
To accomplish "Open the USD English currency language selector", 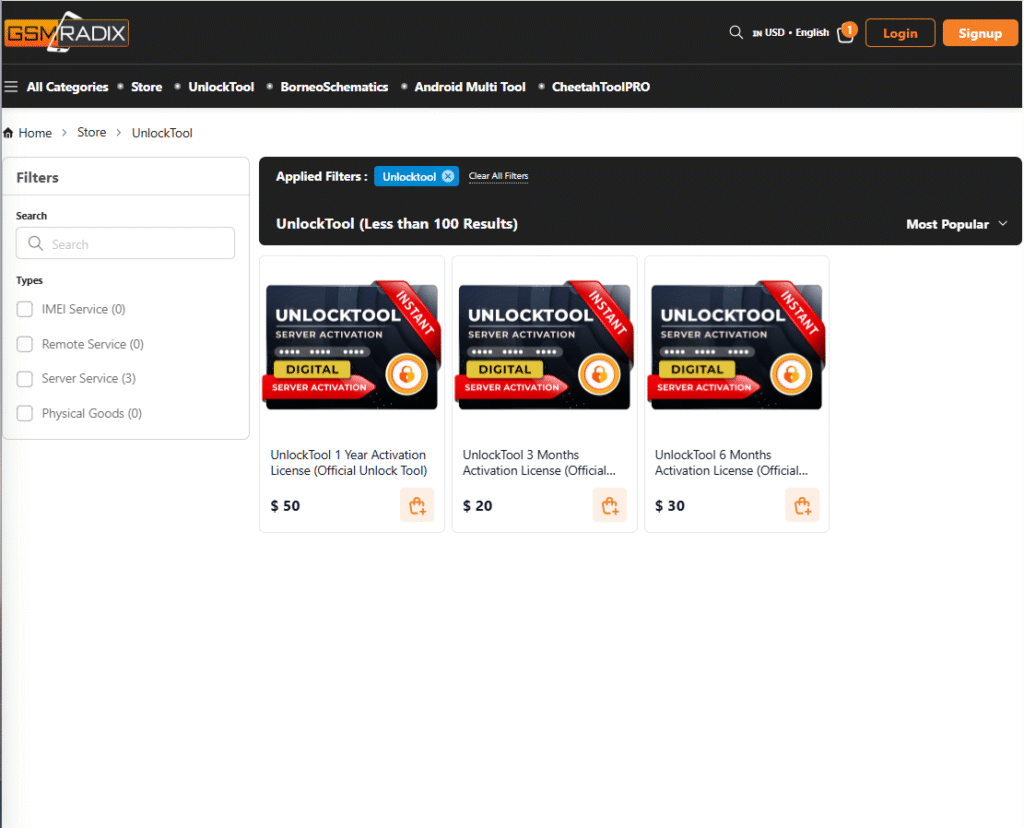I will pyautogui.click(x=790, y=33).
